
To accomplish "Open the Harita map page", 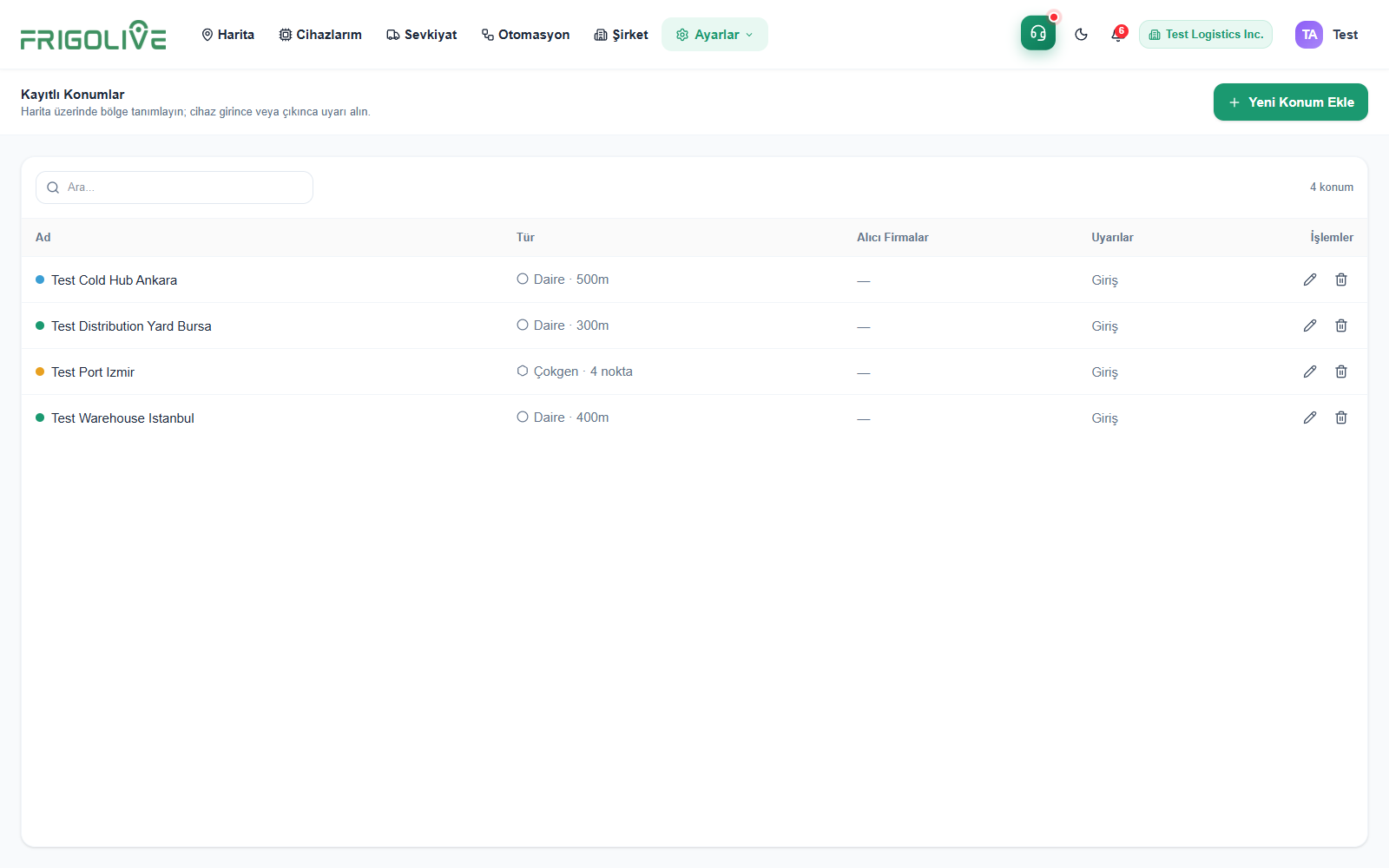I will [227, 35].
